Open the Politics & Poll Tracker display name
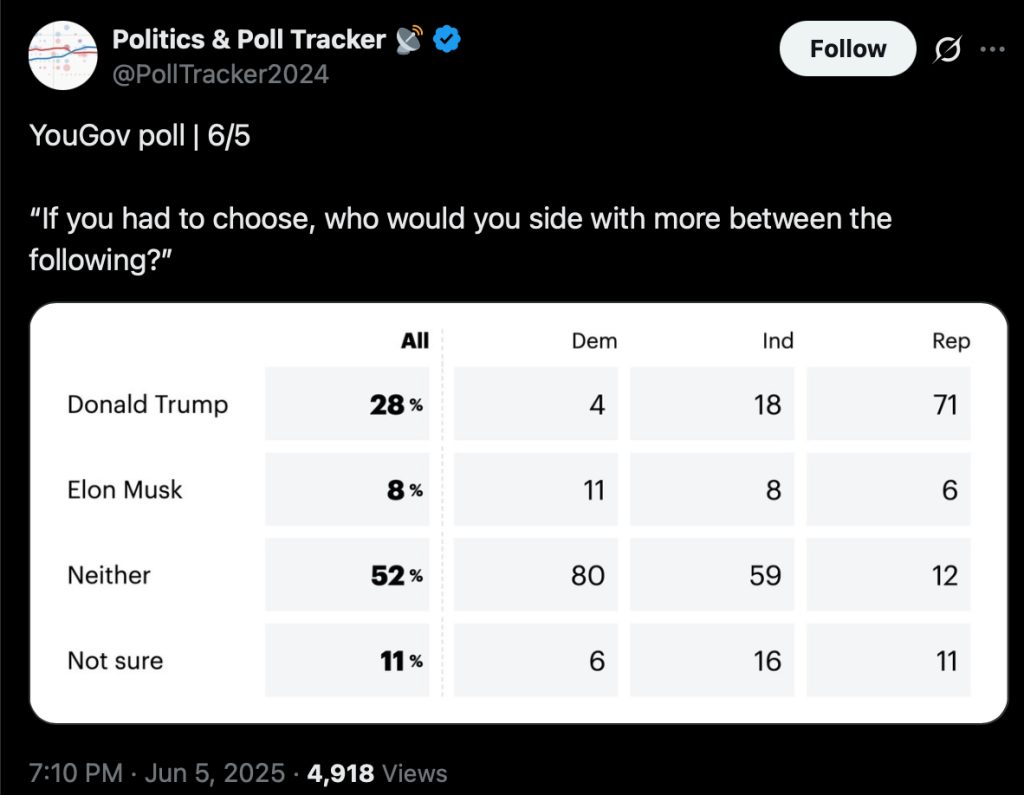The image size is (1024, 795). pos(248,40)
